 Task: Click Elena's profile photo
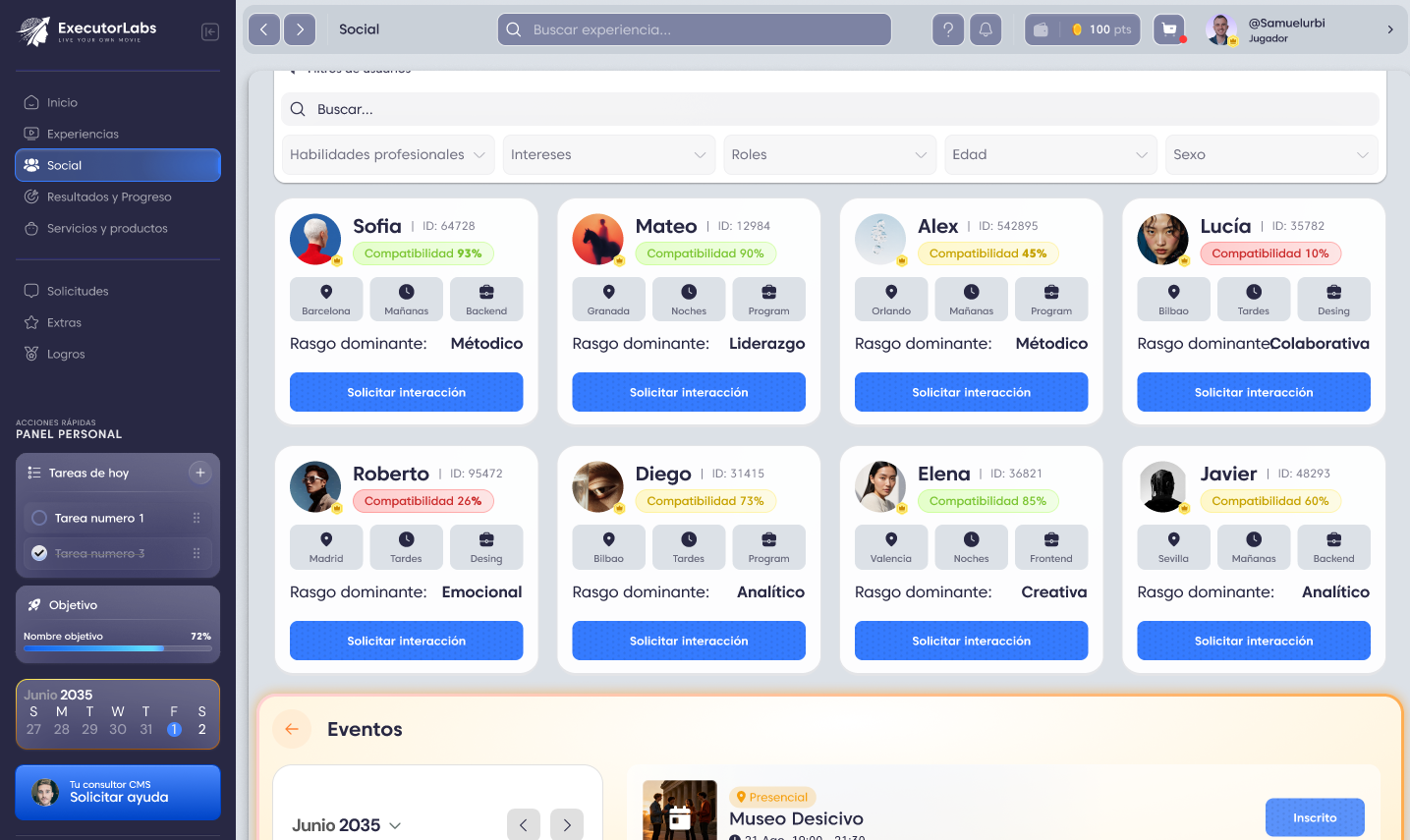point(880,487)
